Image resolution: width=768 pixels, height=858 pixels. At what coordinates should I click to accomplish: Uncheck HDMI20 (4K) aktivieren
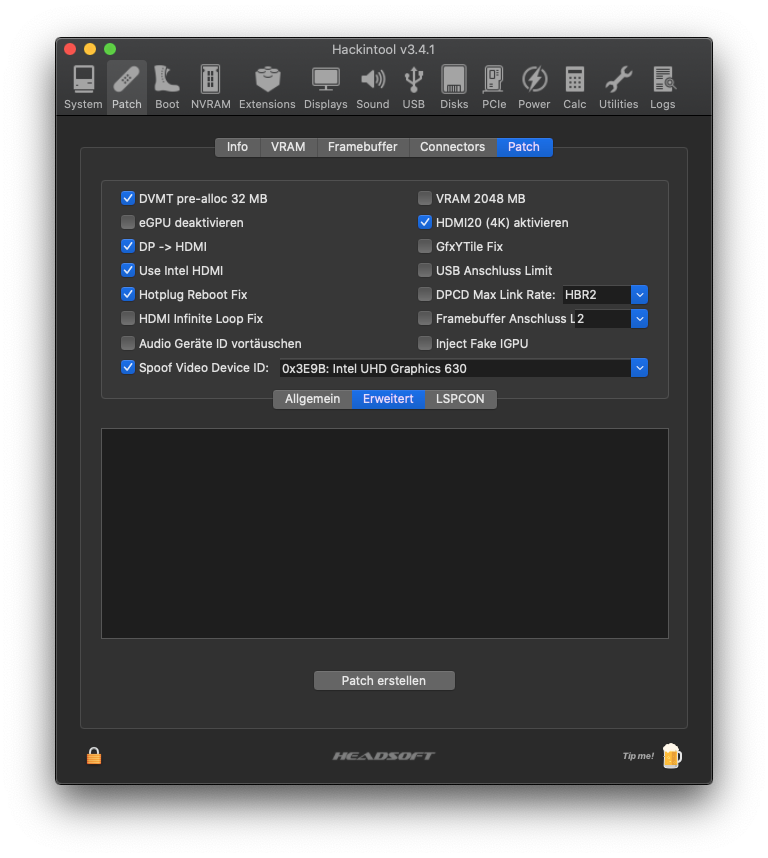(x=424, y=222)
